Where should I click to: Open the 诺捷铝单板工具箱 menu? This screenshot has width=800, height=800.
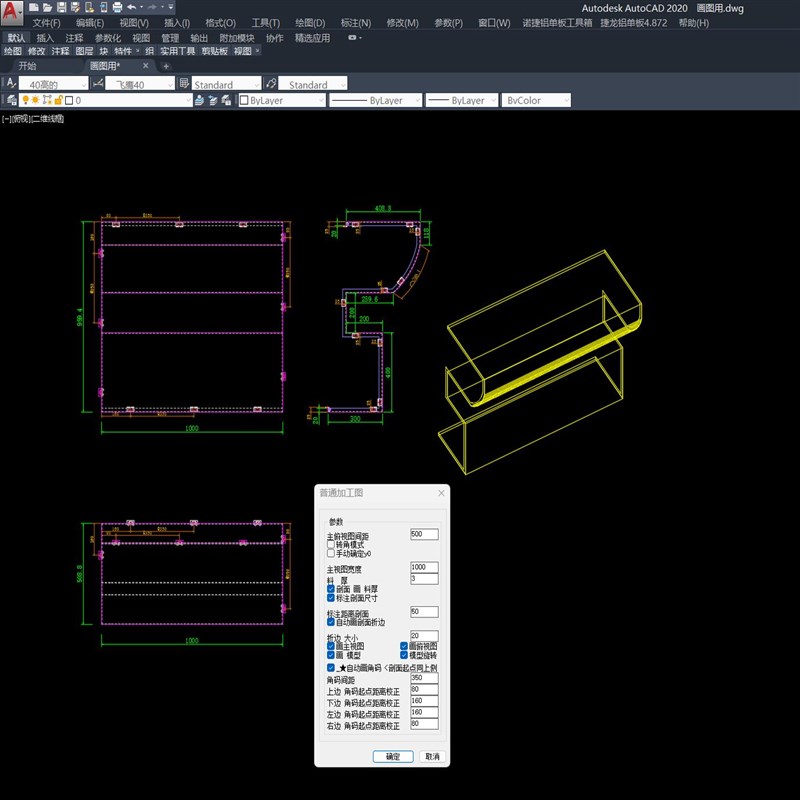click(x=557, y=23)
